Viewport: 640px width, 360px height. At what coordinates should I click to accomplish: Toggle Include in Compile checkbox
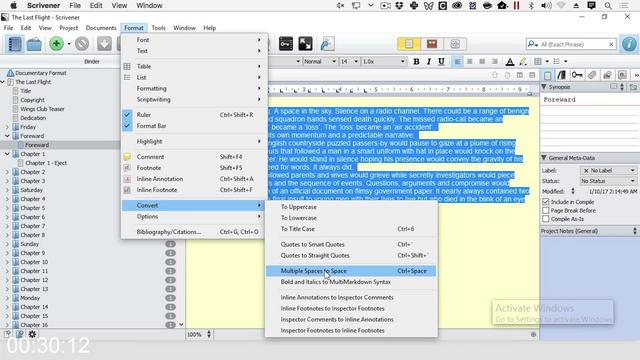coord(546,202)
